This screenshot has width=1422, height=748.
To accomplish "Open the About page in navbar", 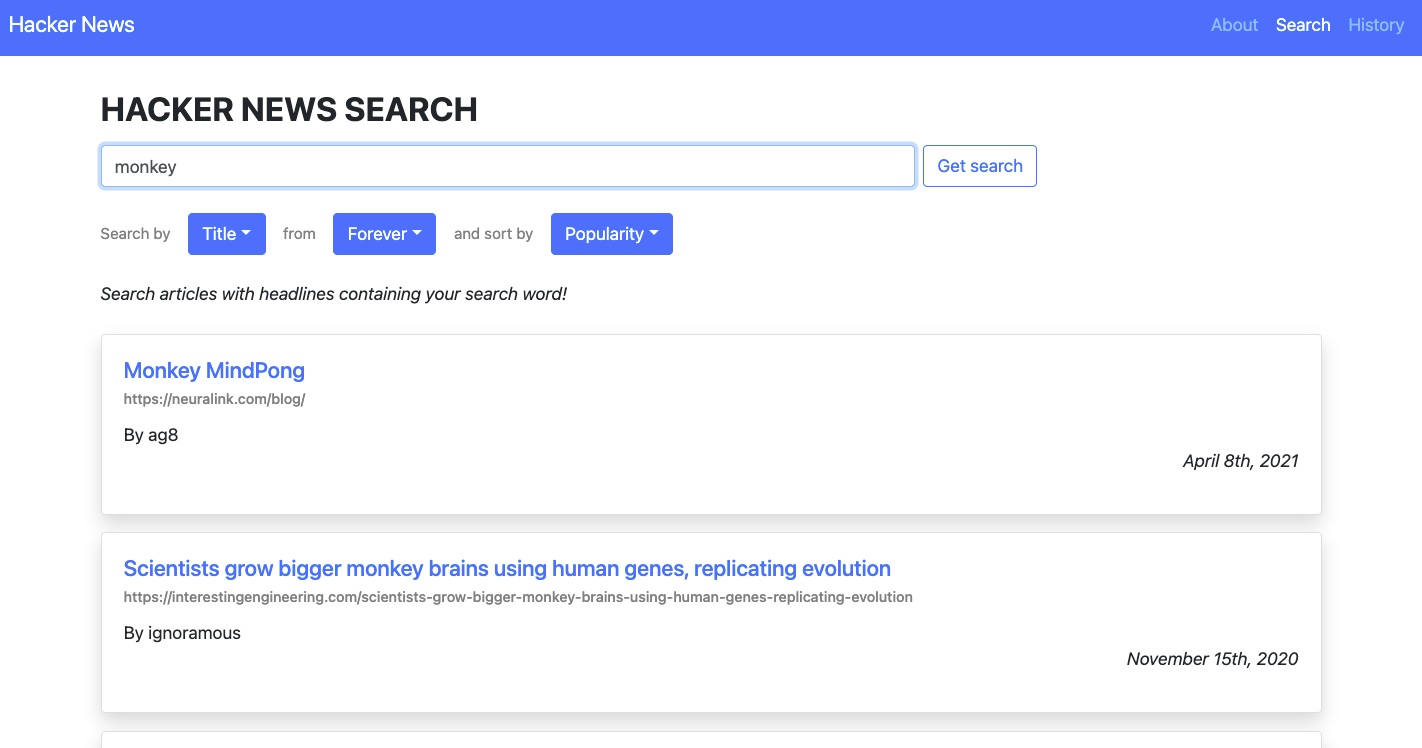I will click(x=1234, y=25).
